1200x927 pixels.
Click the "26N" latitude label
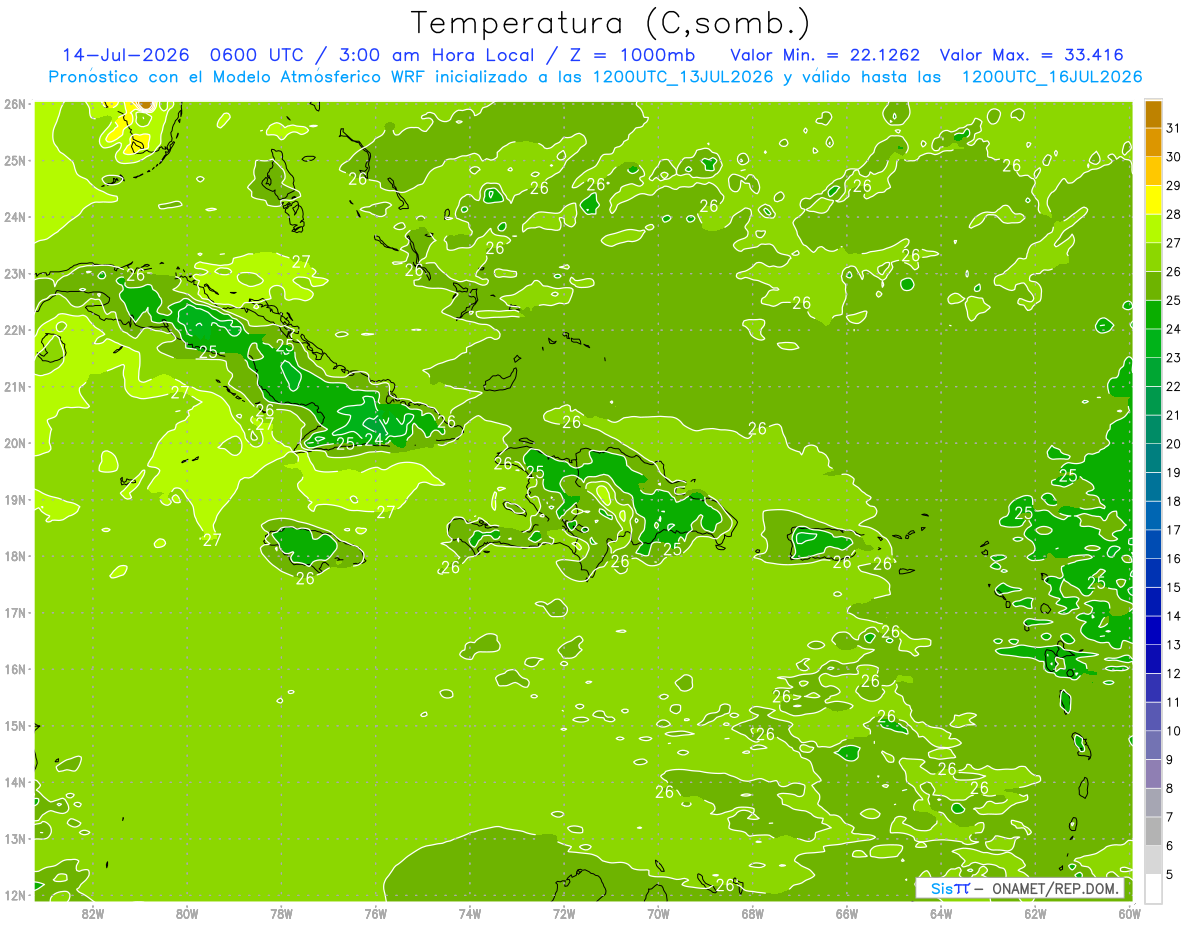(16, 104)
